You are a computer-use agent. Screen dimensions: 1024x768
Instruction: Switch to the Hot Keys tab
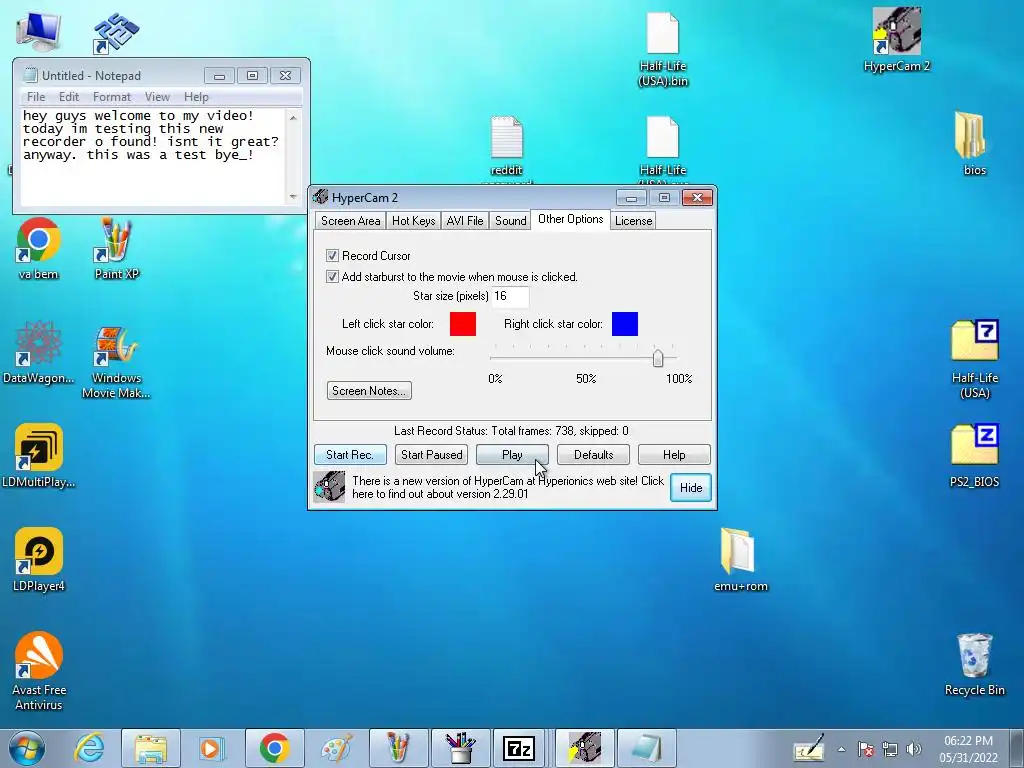pyautogui.click(x=413, y=221)
